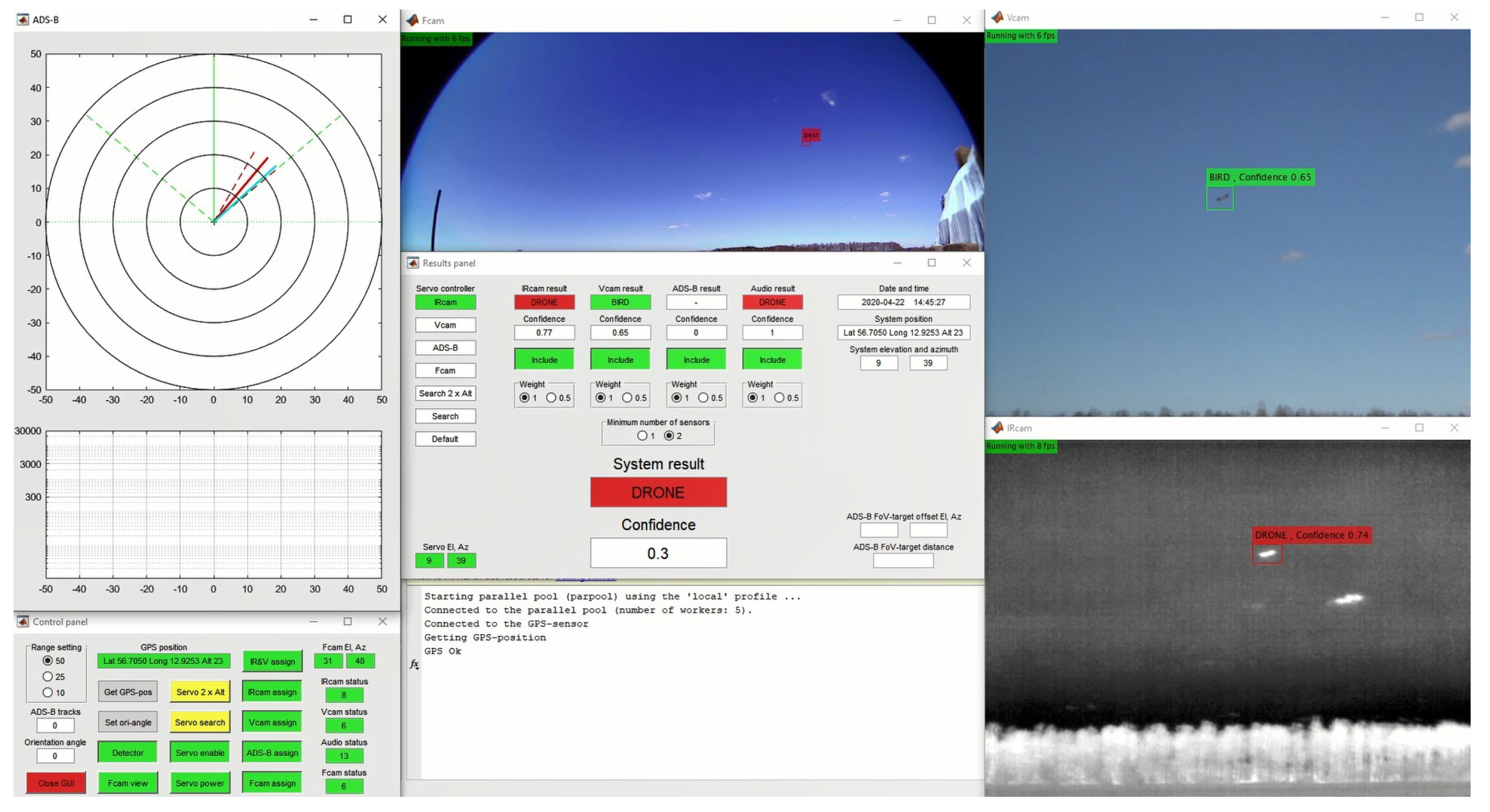
Task: Click the MATLAB icon in ADS-B window title
Action: [x=22, y=20]
